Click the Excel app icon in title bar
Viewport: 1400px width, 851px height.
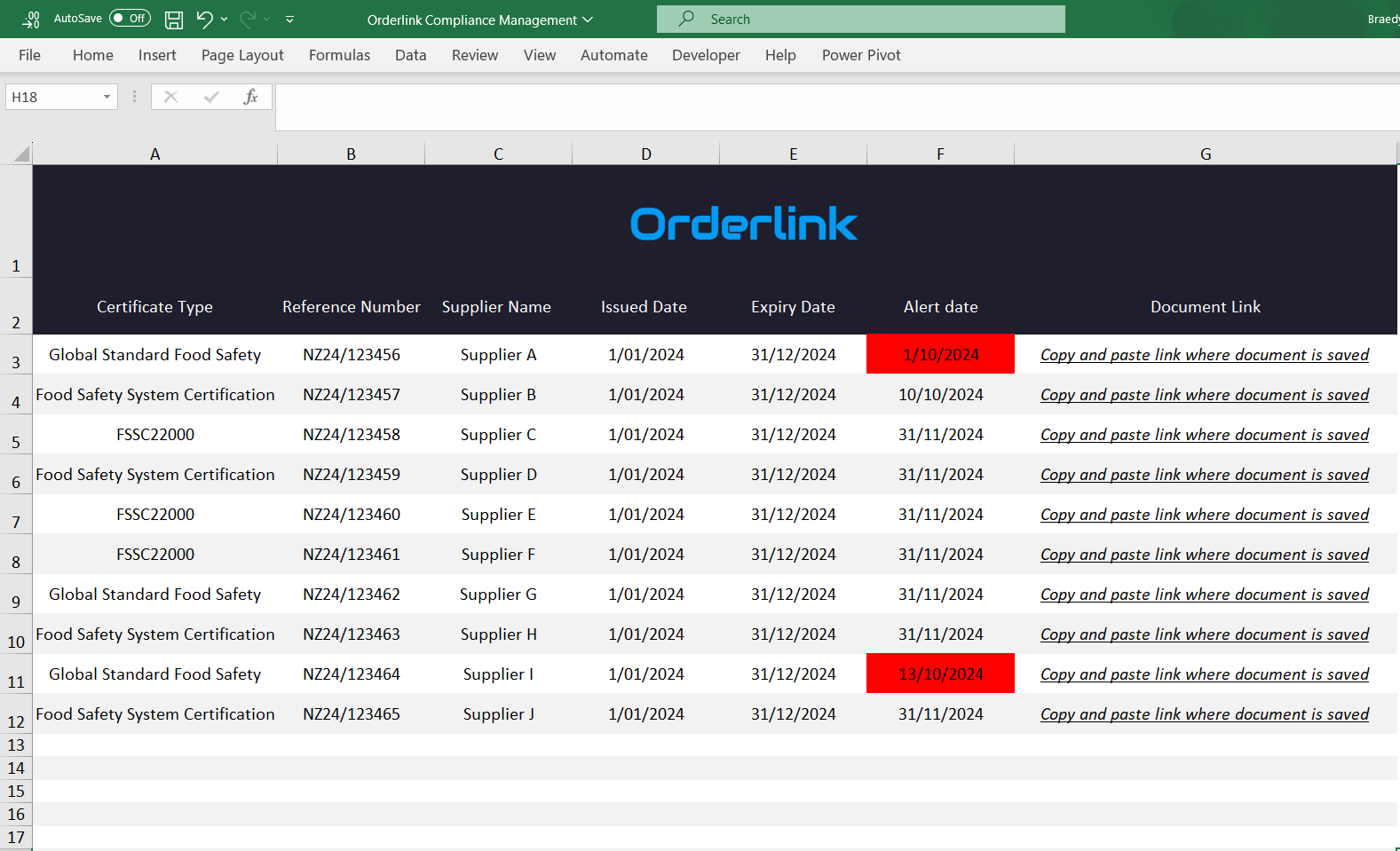point(31,19)
